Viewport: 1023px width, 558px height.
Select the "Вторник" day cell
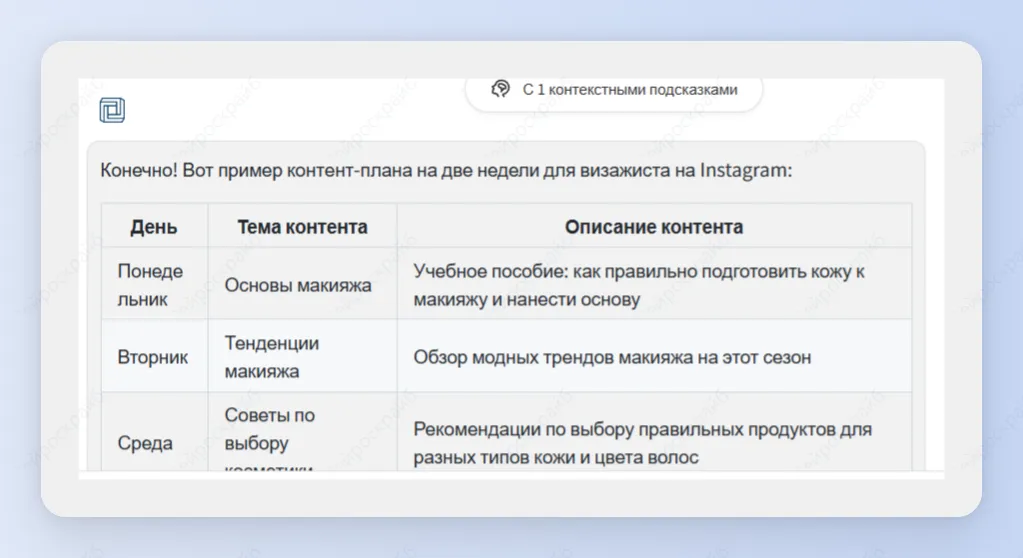(154, 357)
